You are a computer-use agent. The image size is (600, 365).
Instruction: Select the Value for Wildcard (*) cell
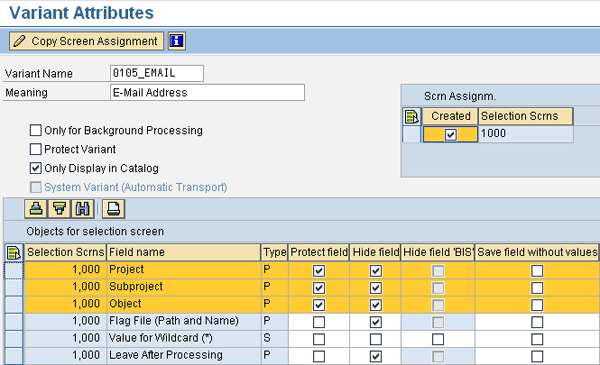point(183,338)
